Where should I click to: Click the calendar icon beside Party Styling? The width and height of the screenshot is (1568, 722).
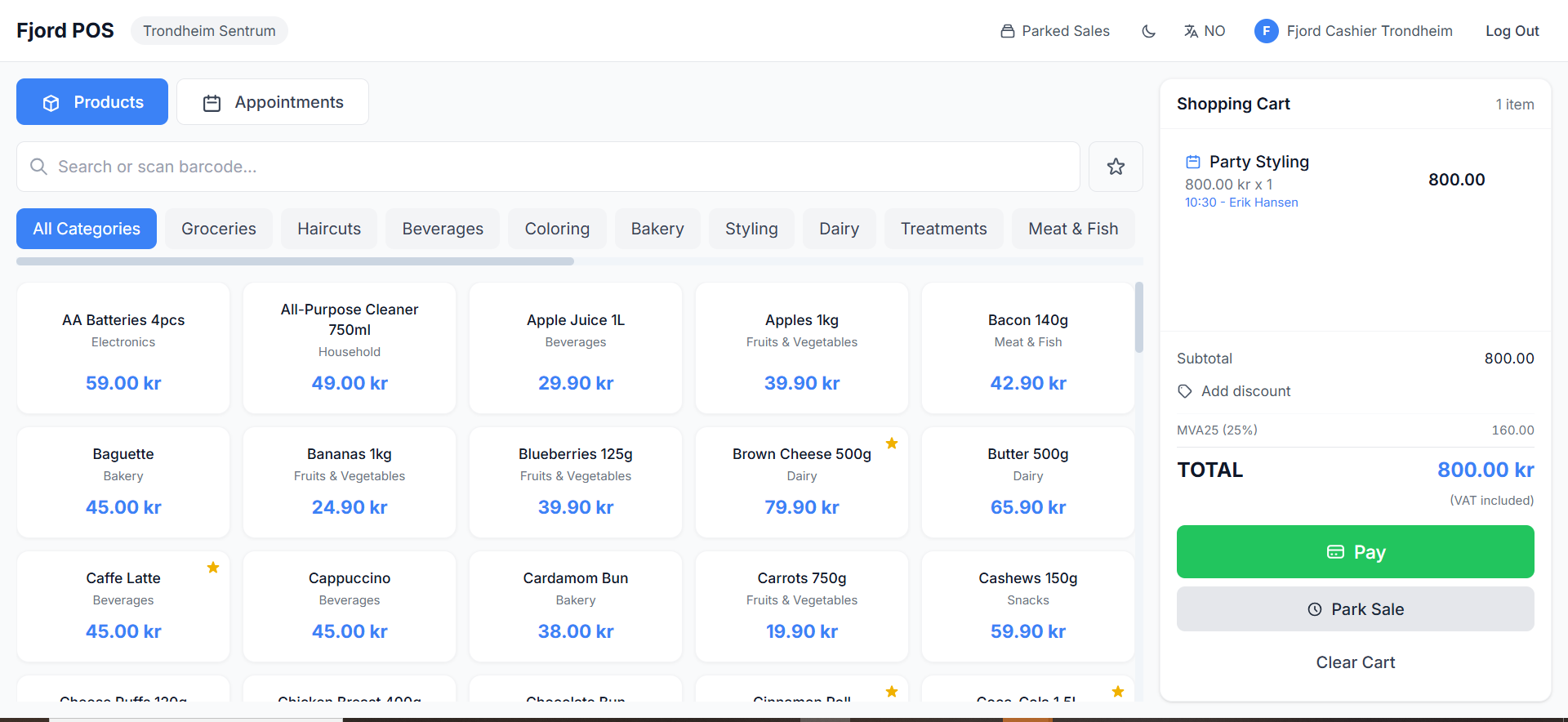click(1193, 162)
